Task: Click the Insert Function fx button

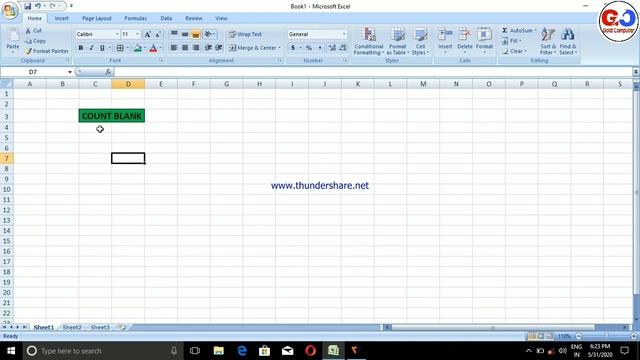Action: [108, 72]
